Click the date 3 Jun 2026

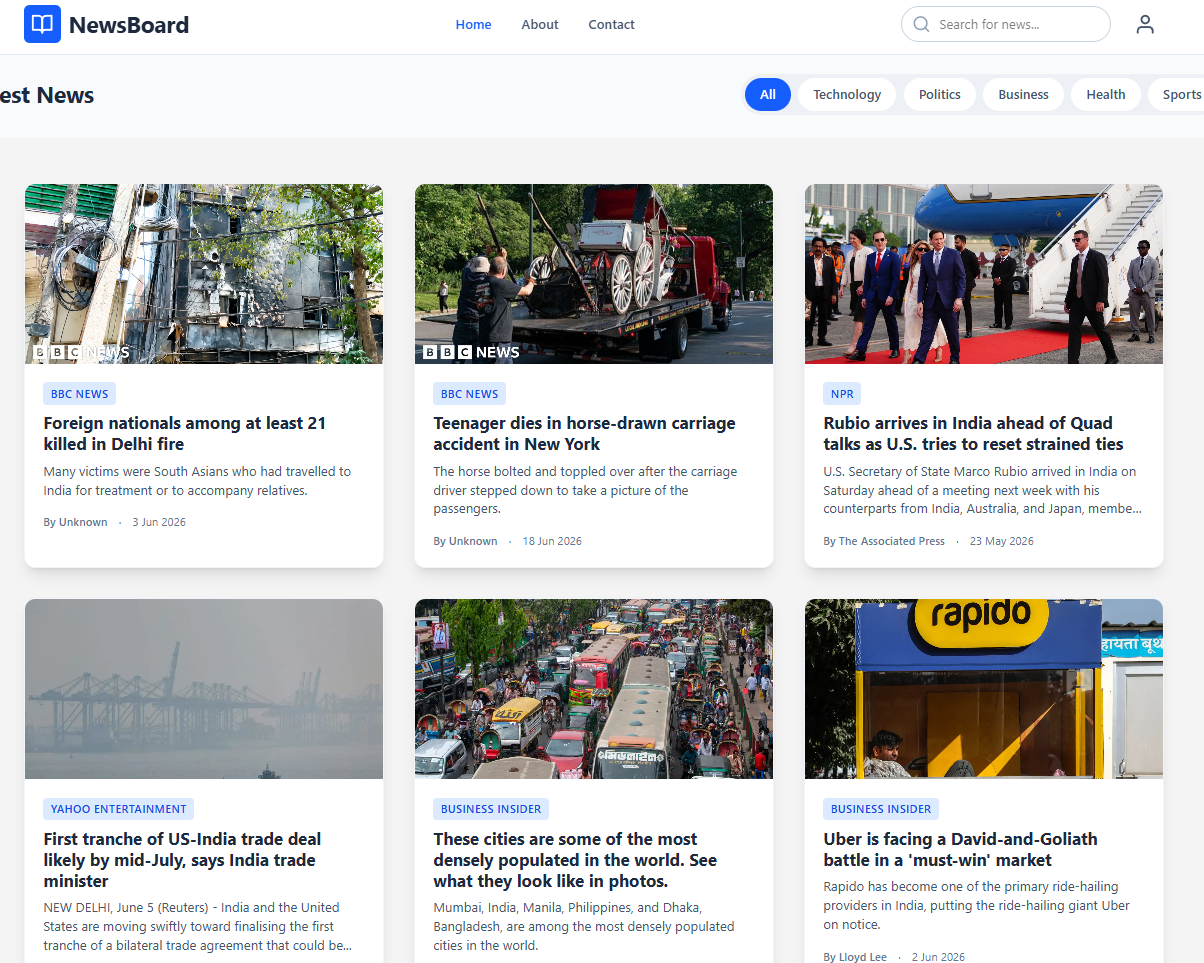159,522
